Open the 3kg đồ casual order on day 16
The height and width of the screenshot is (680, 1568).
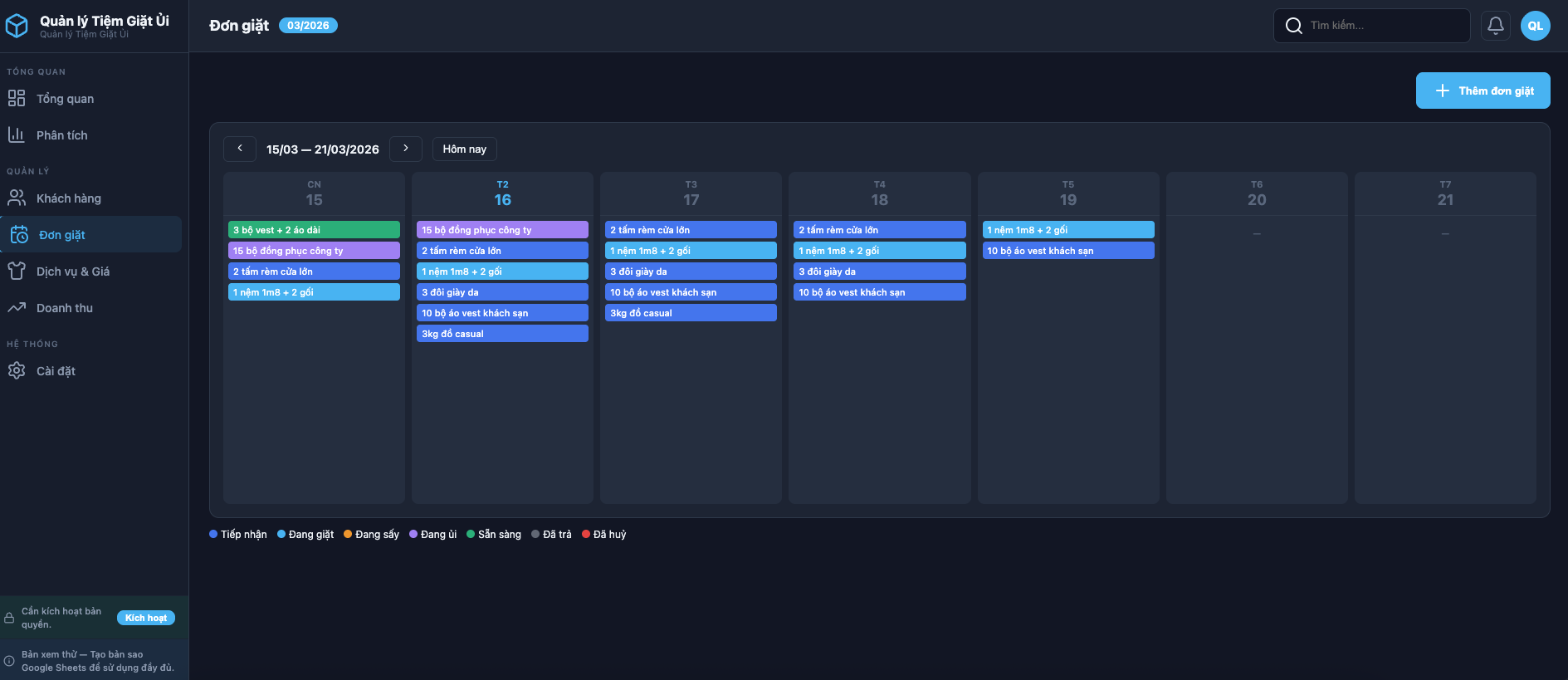click(502, 334)
